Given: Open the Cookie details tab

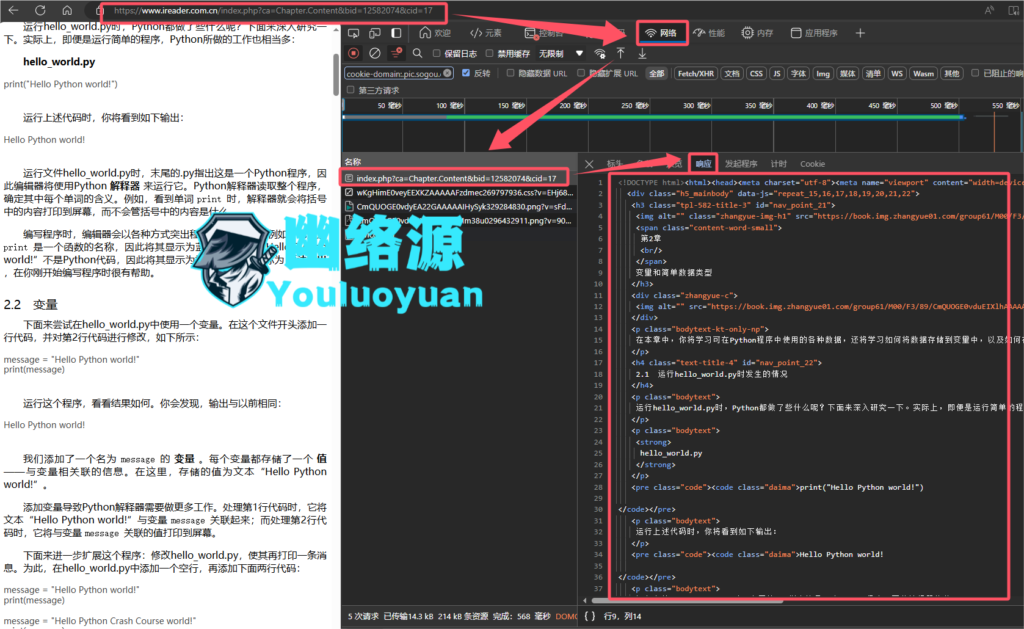Looking at the screenshot, I should point(812,164).
